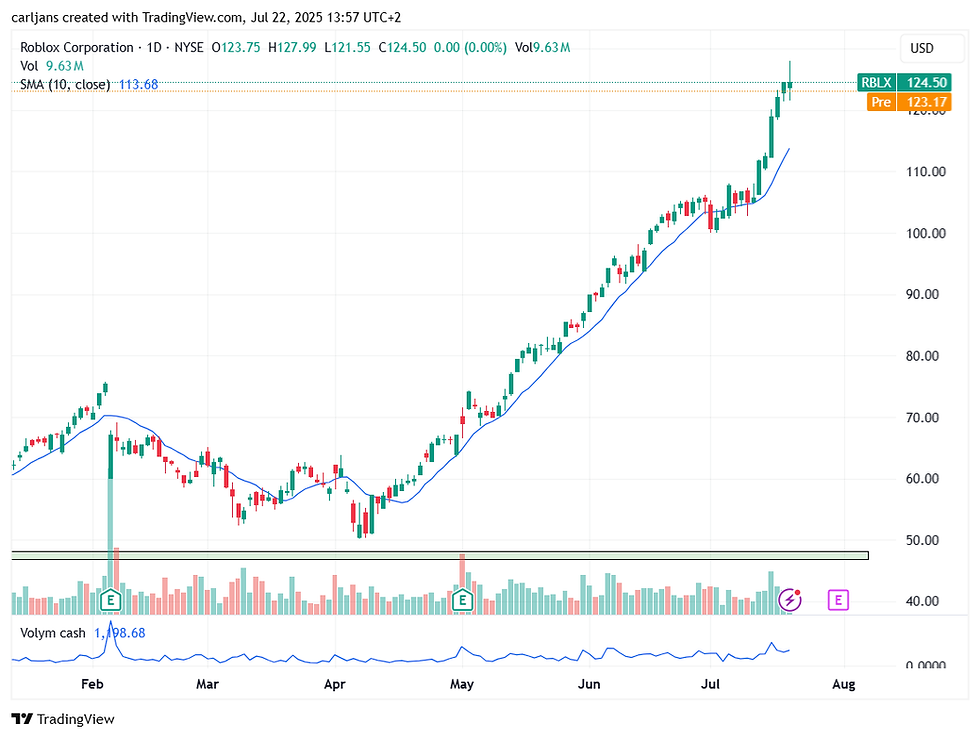Click the Jul label on time axis
This screenshot has height=738, width=980.
pyautogui.click(x=710, y=684)
